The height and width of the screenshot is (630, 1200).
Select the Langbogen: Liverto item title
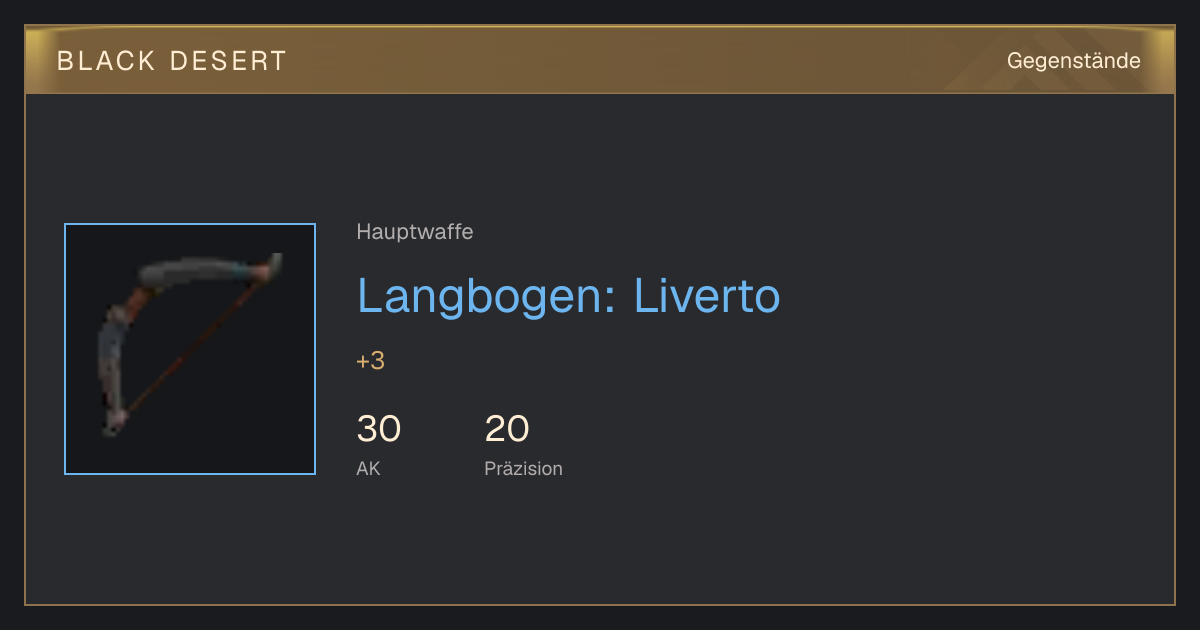(568, 296)
